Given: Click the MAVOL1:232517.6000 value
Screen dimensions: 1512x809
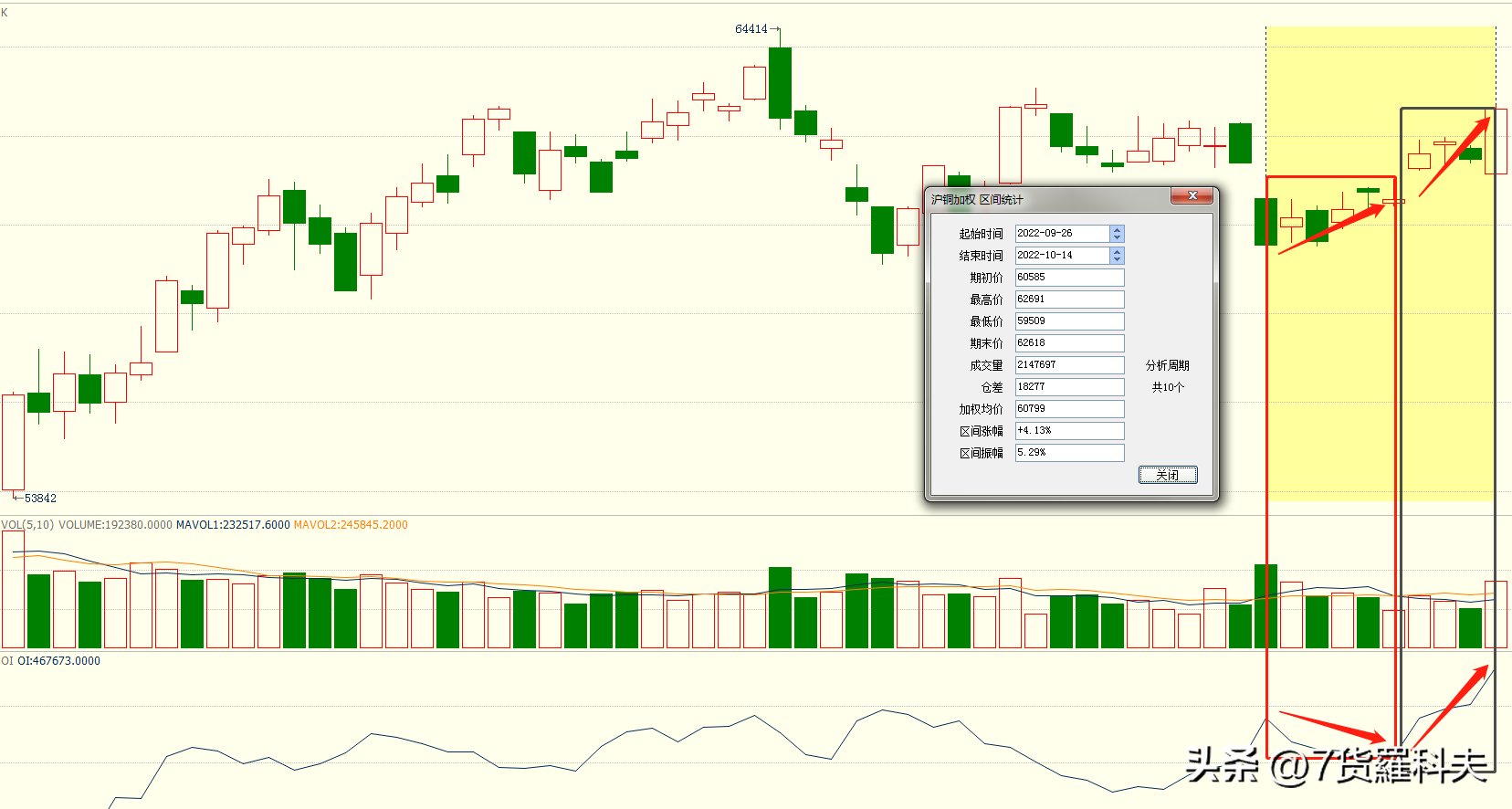Looking at the screenshot, I should click(233, 525).
